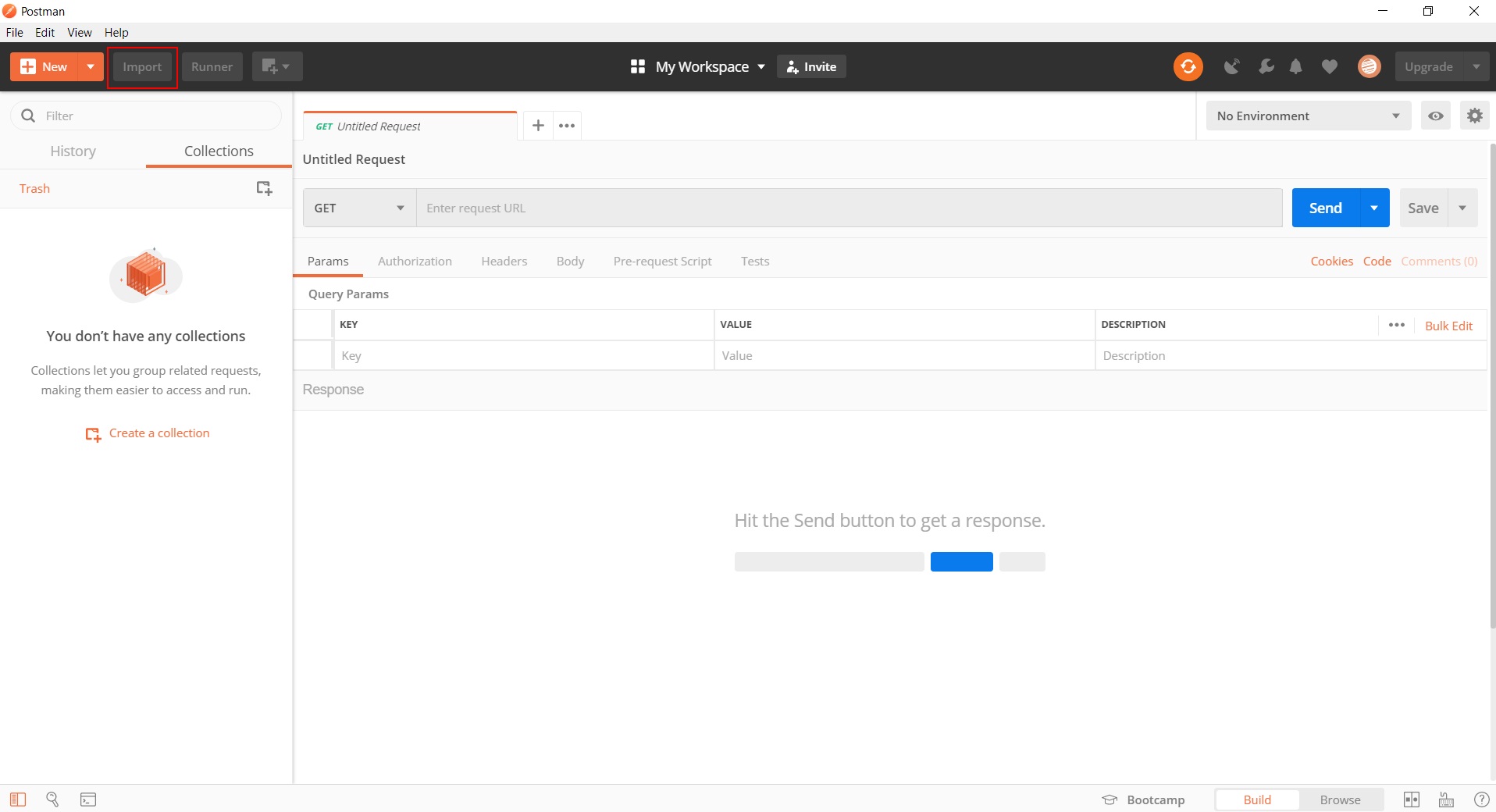The height and width of the screenshot is (812, 1496).
Task: Switch to Browse mode
Action: 1340,800
